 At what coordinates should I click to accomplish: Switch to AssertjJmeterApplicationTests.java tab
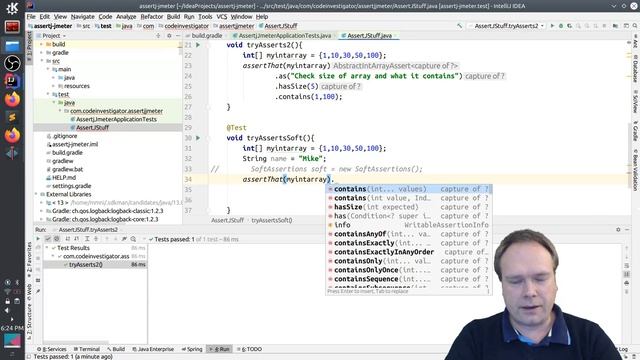click(x=284, y=36)
